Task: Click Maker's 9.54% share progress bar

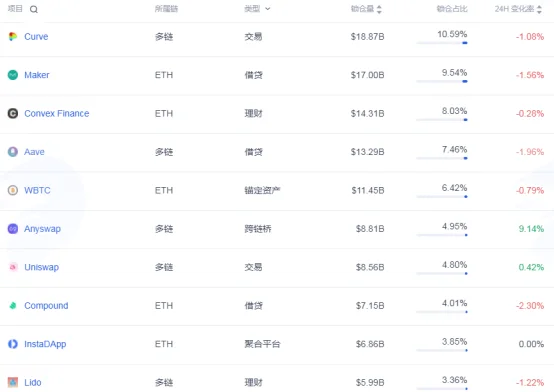Action: 442,81
